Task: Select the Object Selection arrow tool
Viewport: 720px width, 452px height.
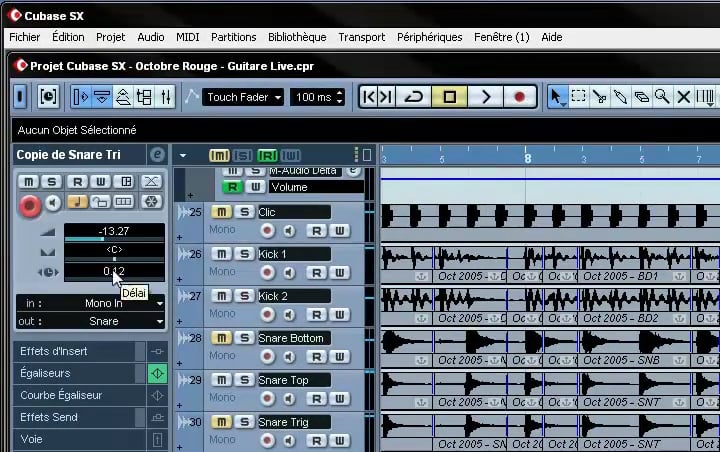Action: point(557,97)
